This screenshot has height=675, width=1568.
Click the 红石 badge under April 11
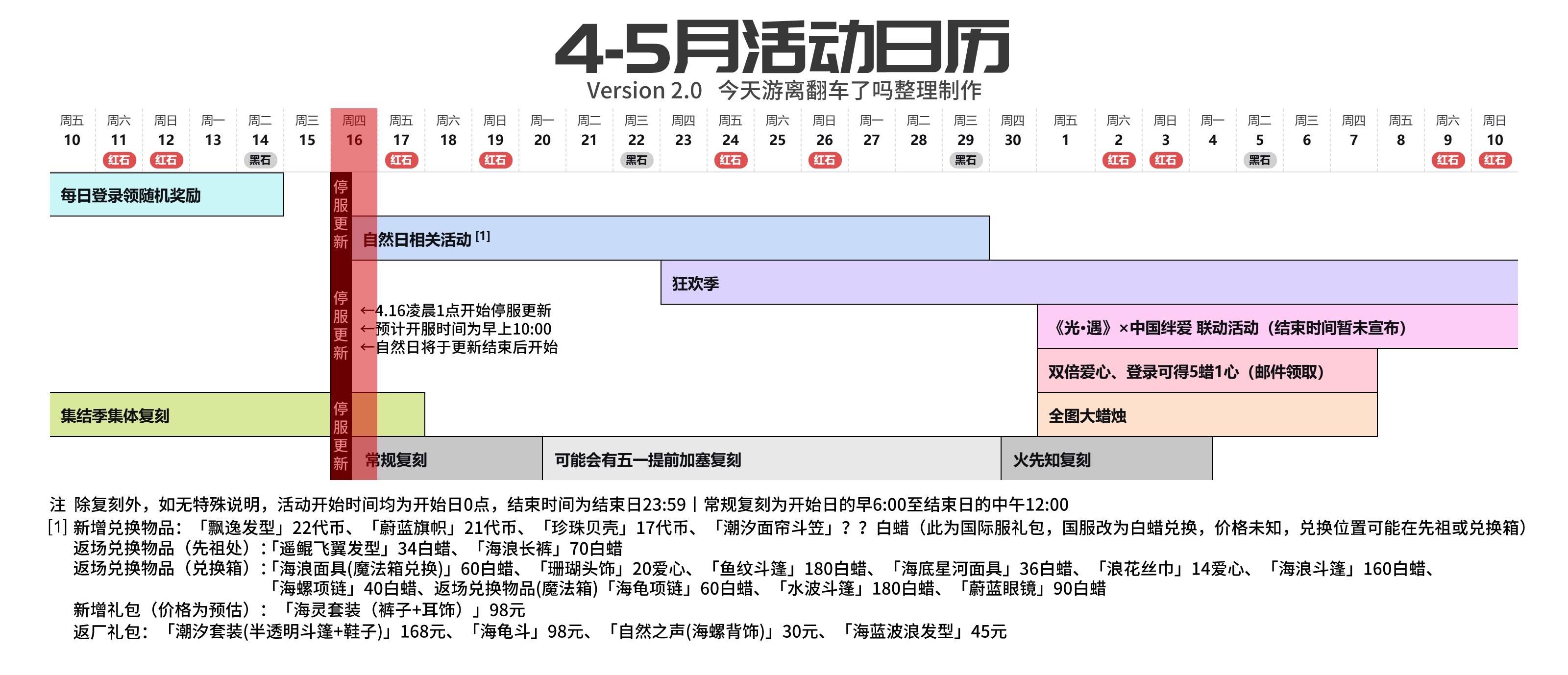coord(120,161)
